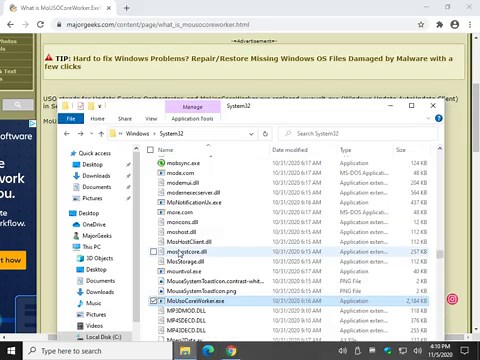Click the site search magnifier button
Viewport: 480px width, 360px height.
18,105
